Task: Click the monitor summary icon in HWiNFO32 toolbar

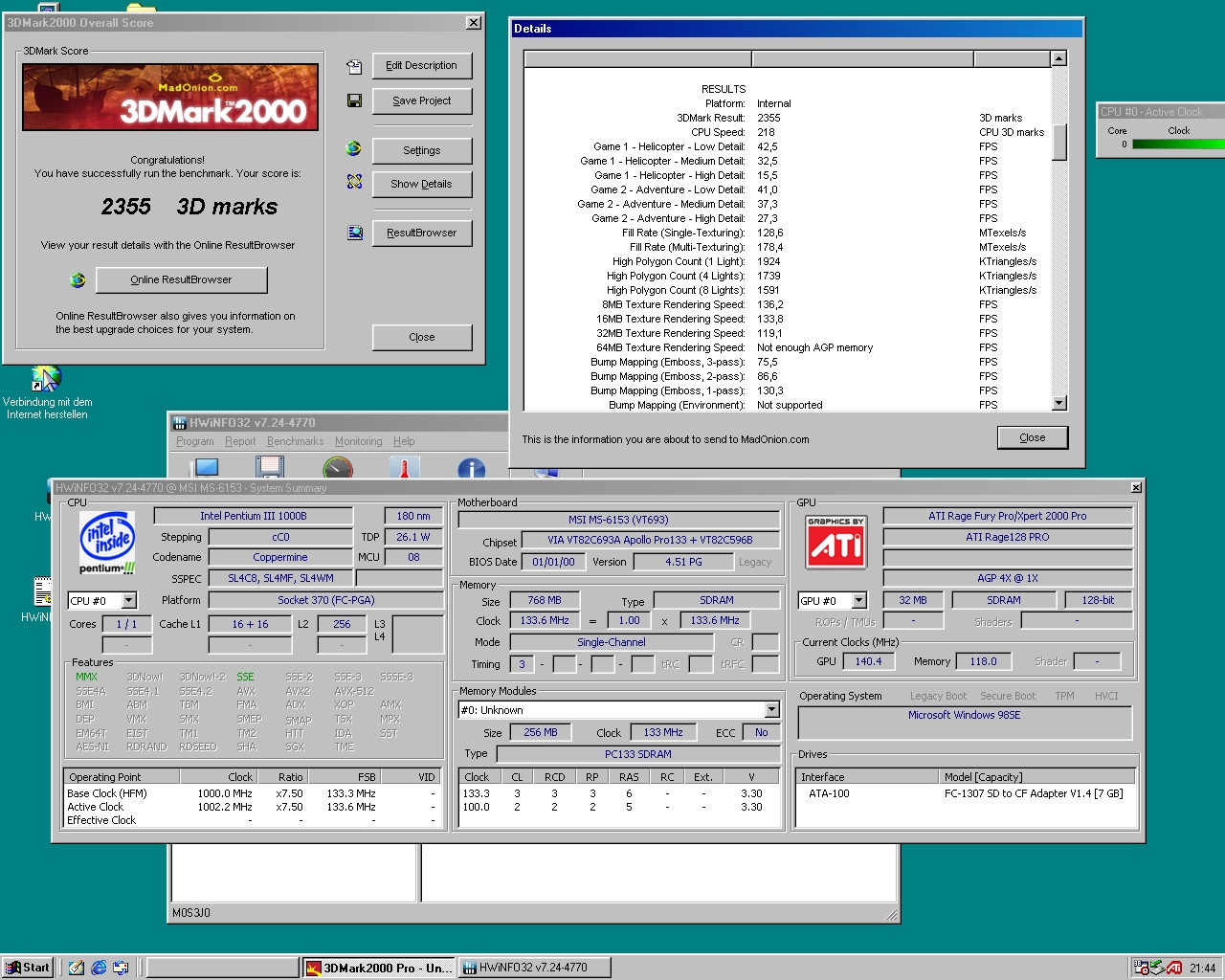Action: coord(207,467)
